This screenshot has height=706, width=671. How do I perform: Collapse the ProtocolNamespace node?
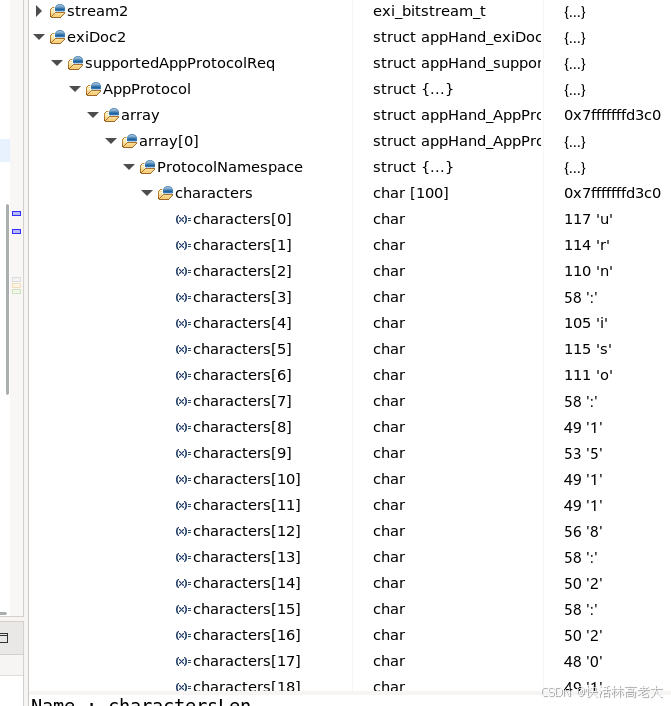pyautogui.click(x=129, y=167)
